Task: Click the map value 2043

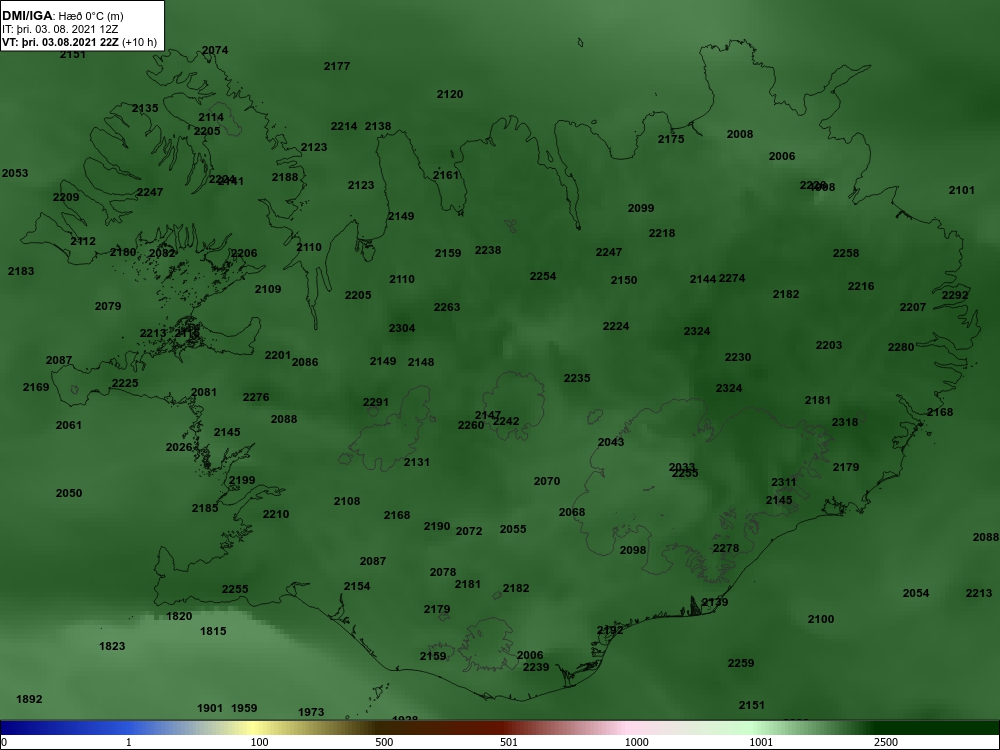Action: pyautogui.click(x=611, y=443)
